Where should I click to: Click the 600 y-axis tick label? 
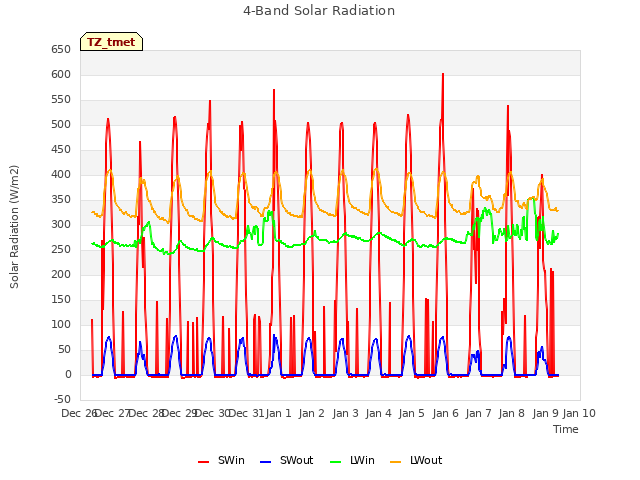point(61,74)
